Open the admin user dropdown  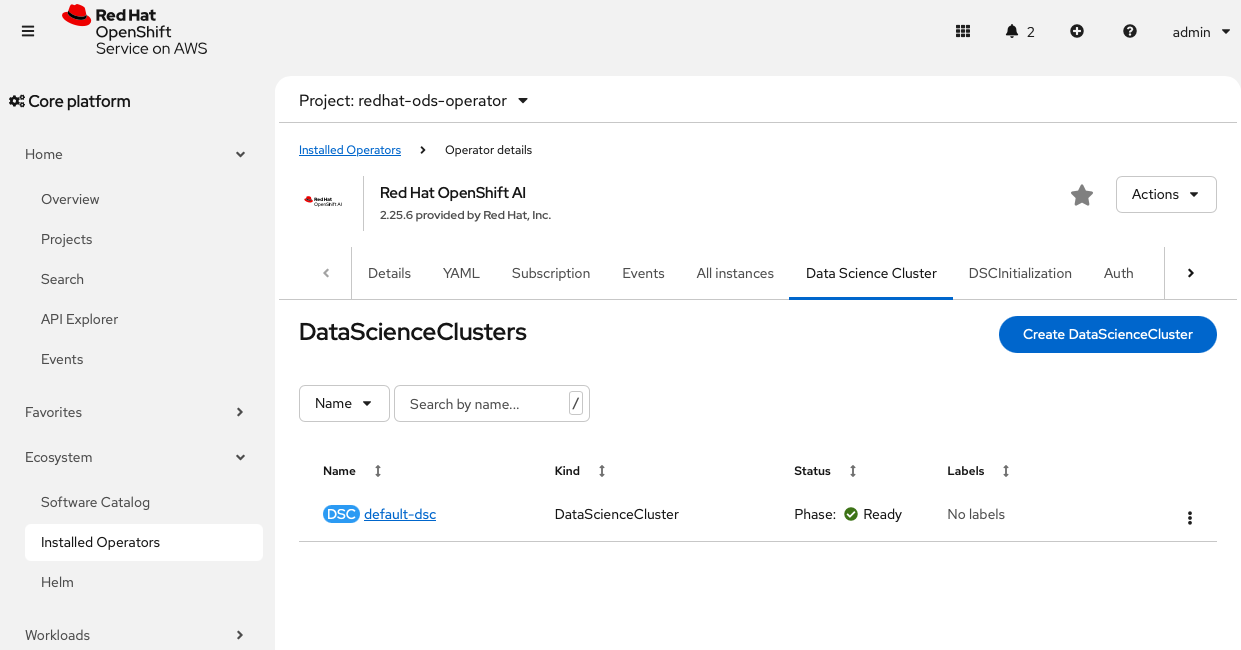tap(1201, 32)
